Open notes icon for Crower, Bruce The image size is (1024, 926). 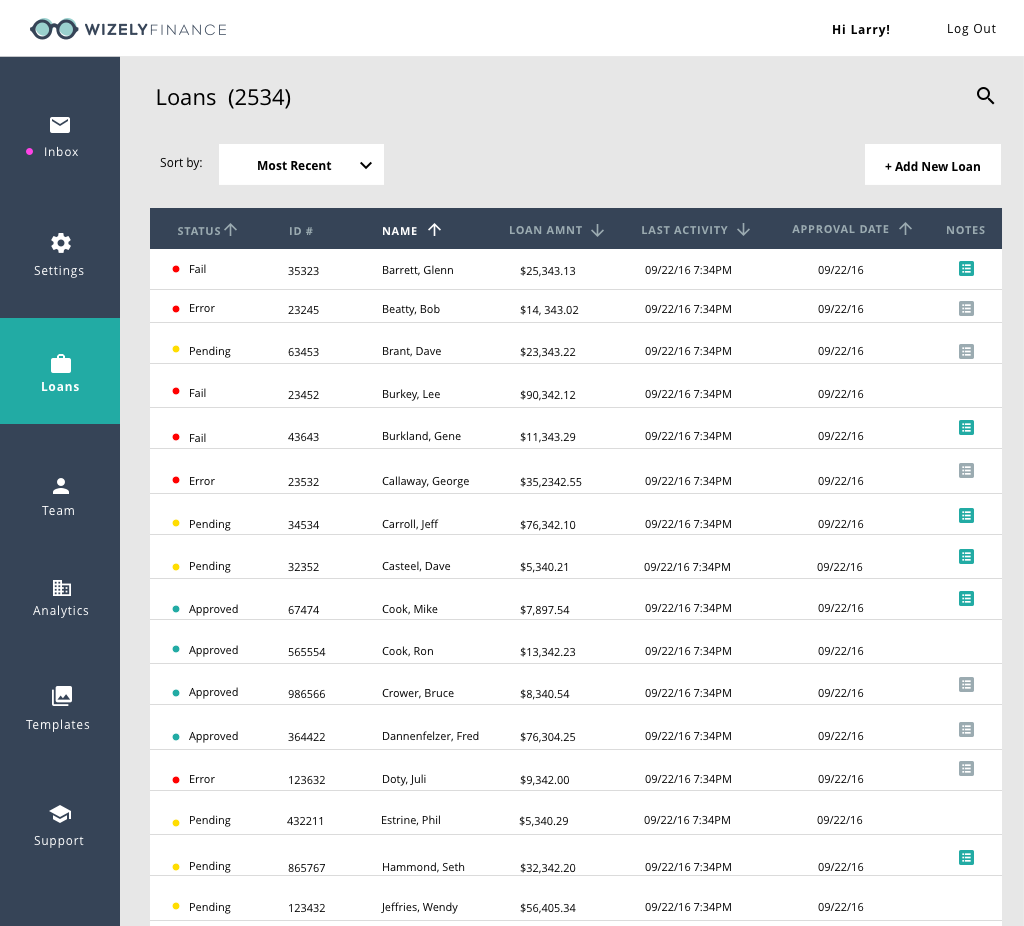[967, 684]
